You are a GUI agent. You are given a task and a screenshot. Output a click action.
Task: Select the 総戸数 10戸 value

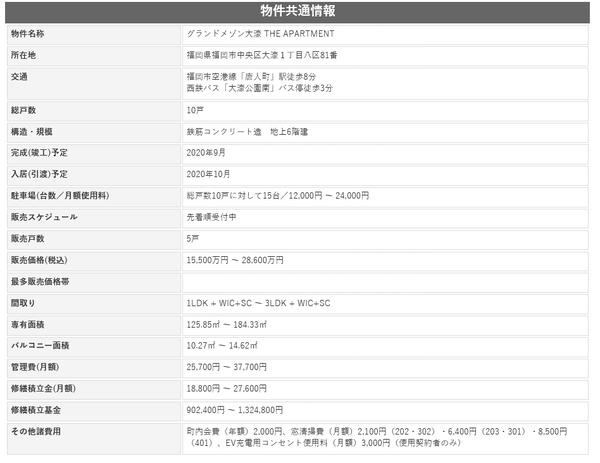[x=195, y=111]
